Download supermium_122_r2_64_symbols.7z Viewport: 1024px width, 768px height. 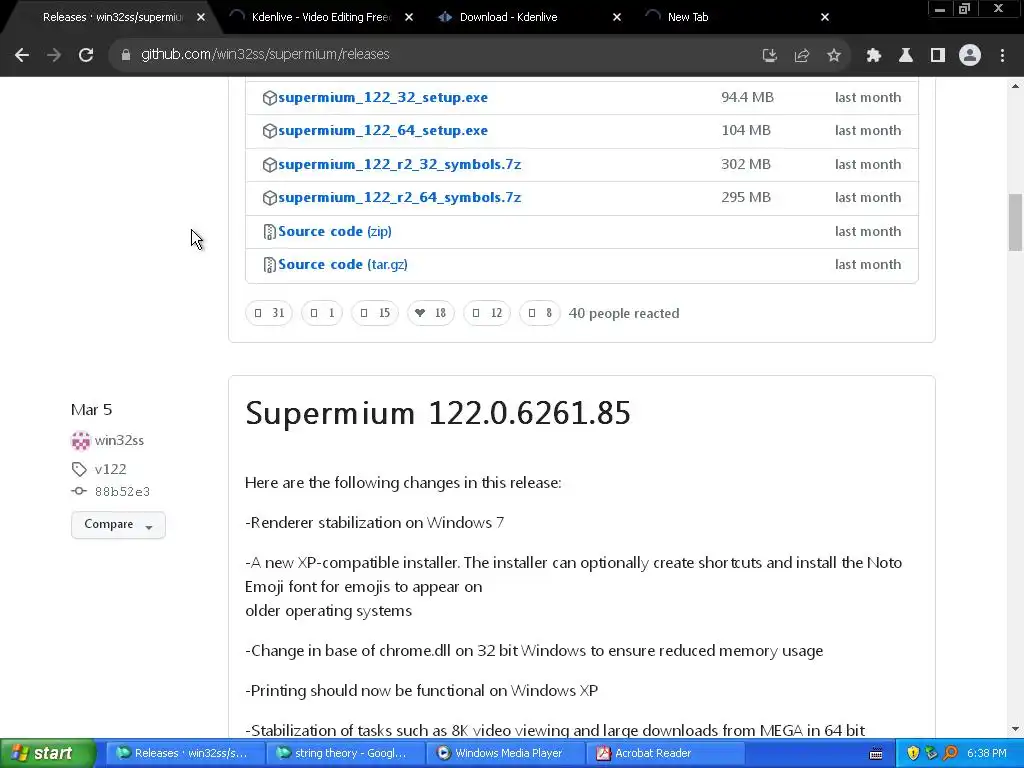click(x=400, y=197)
